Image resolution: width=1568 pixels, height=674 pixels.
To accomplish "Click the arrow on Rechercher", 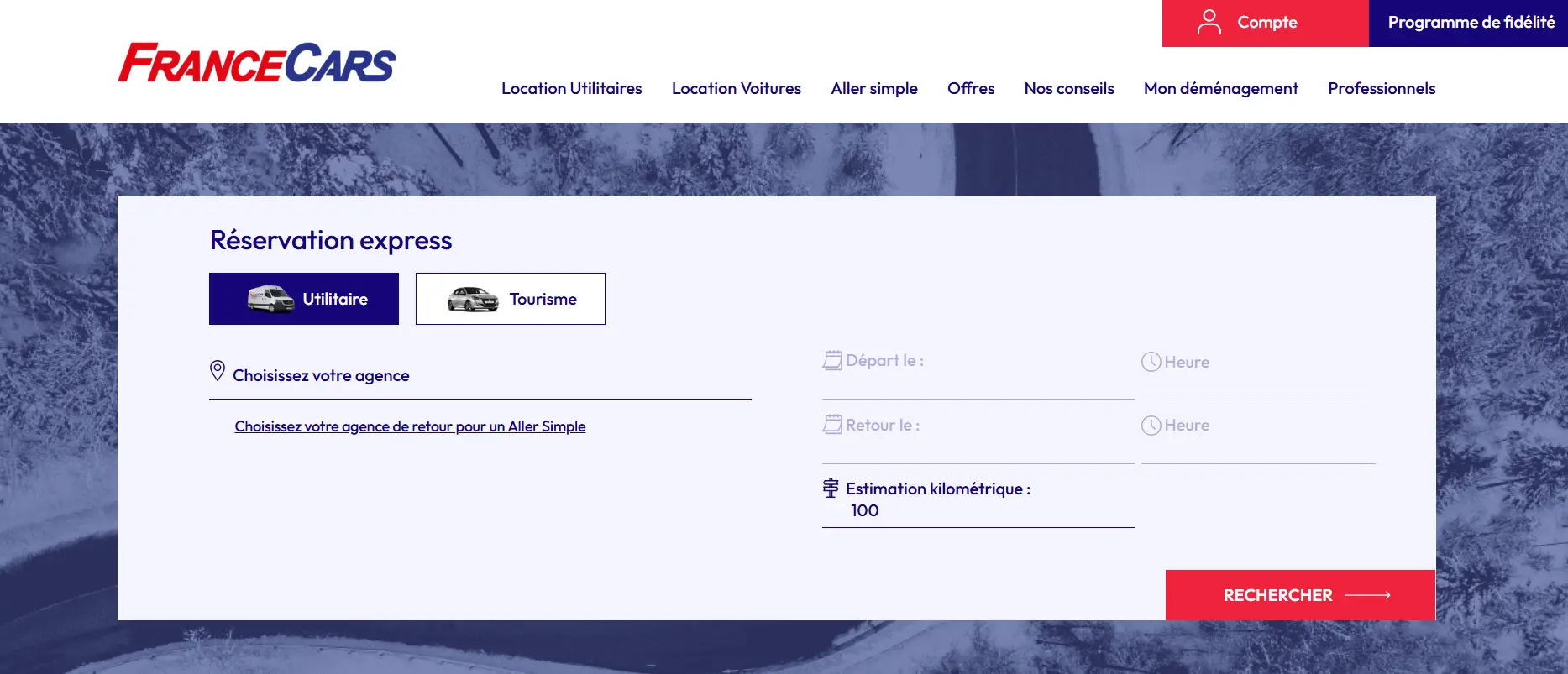I will (x=1367, y=595).
